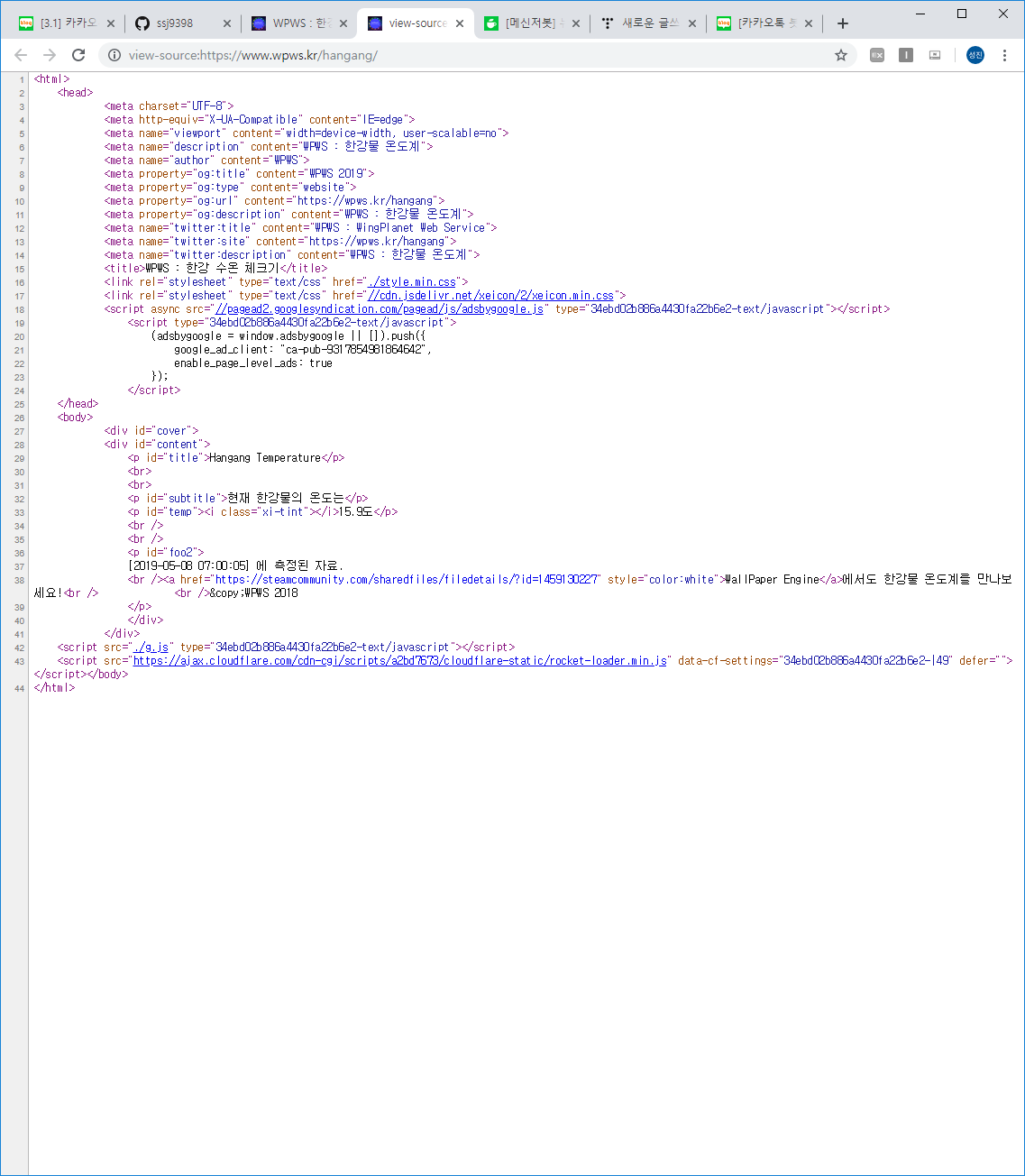View site information icon in address bar

[114, 55]
